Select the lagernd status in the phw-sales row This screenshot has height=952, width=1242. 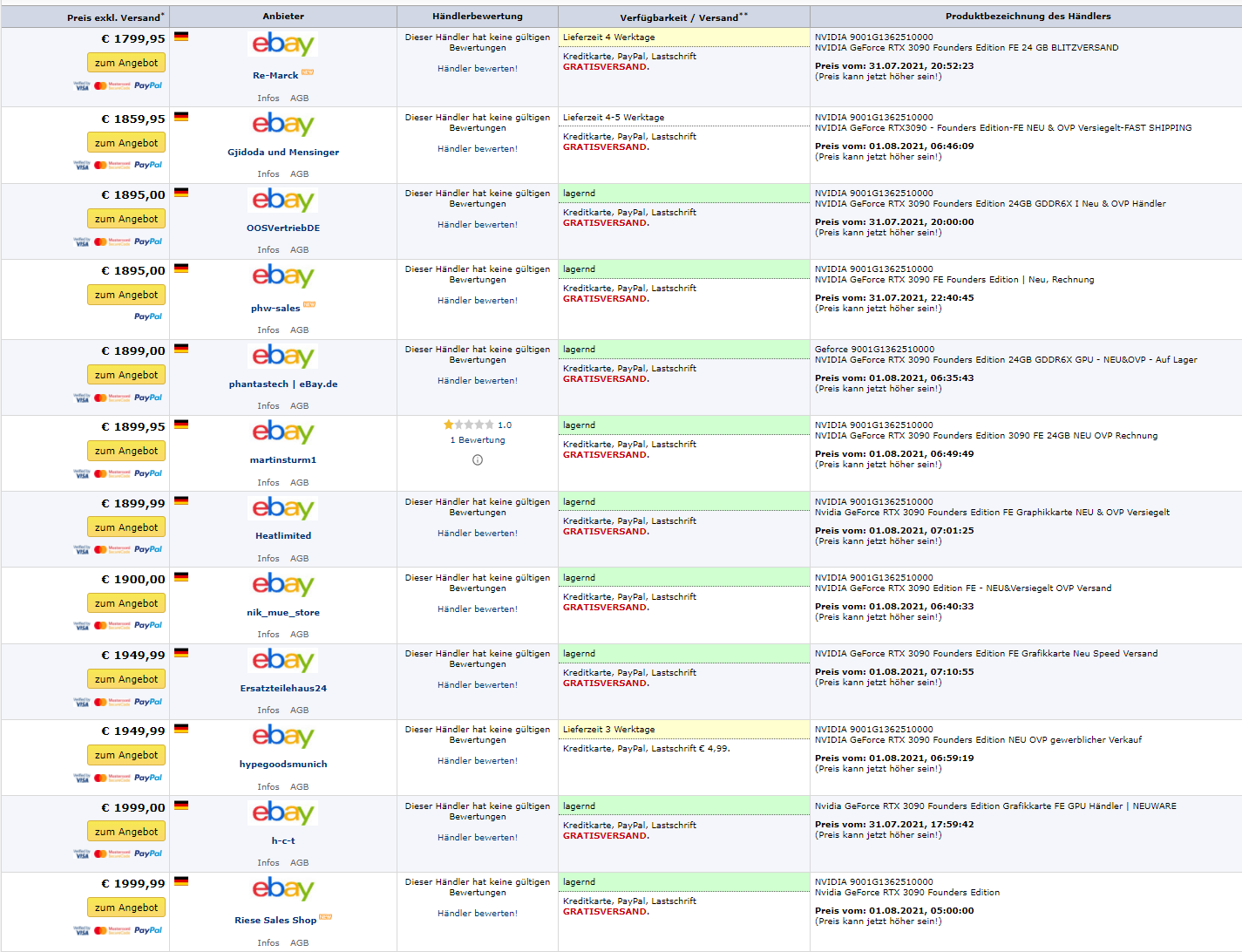[579, 269]
